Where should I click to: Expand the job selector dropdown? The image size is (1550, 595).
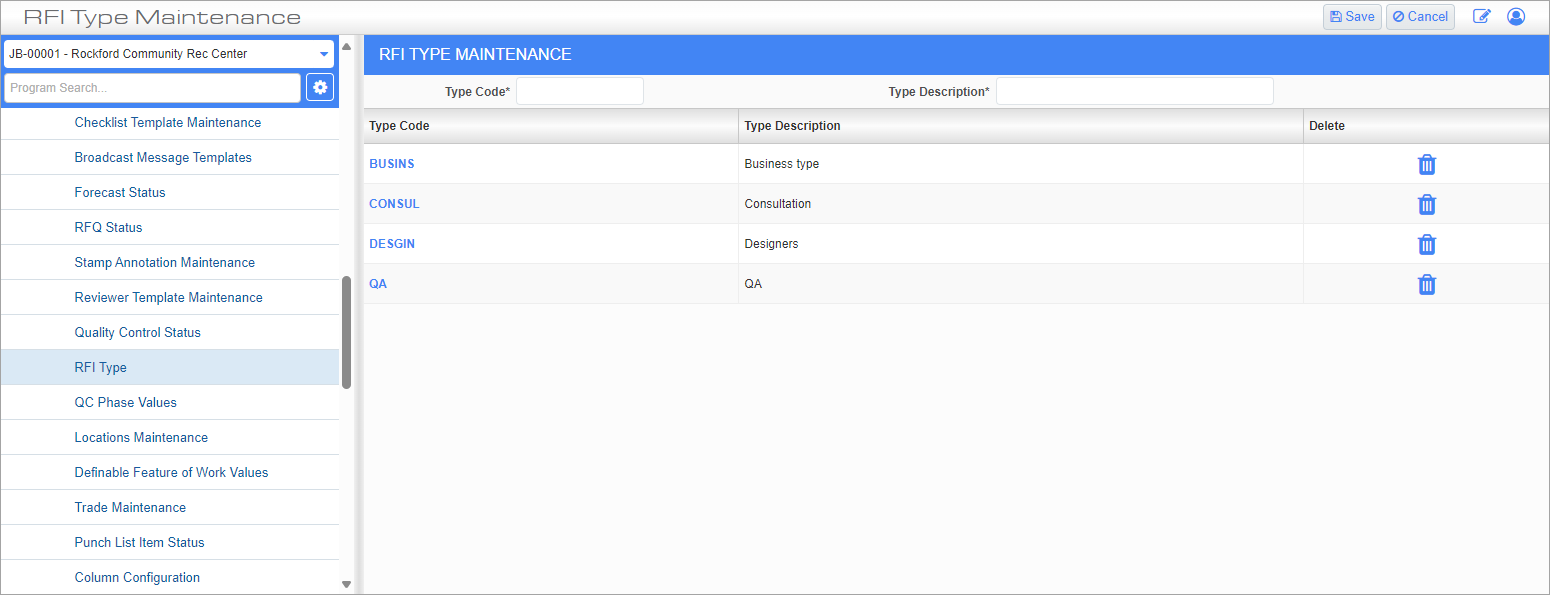coord(323,54)
